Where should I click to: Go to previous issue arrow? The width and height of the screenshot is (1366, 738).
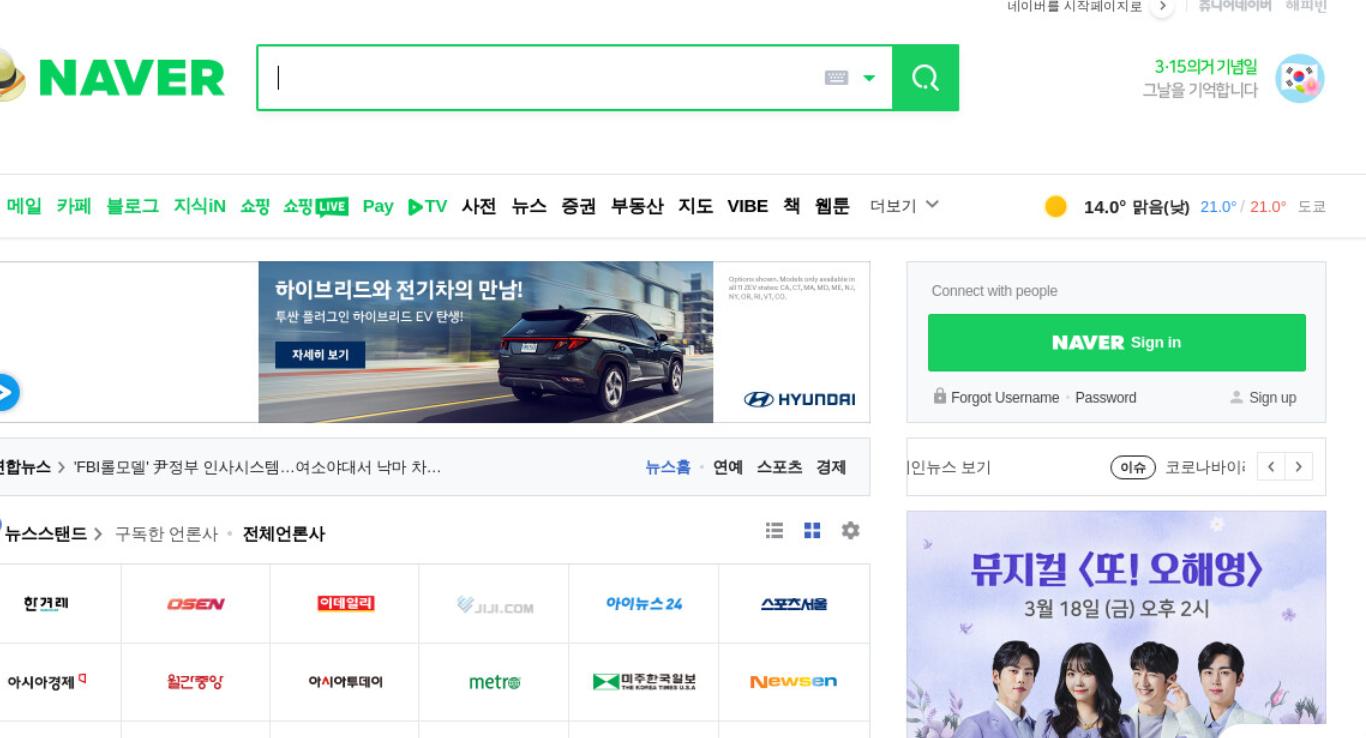pos(1271,467)
